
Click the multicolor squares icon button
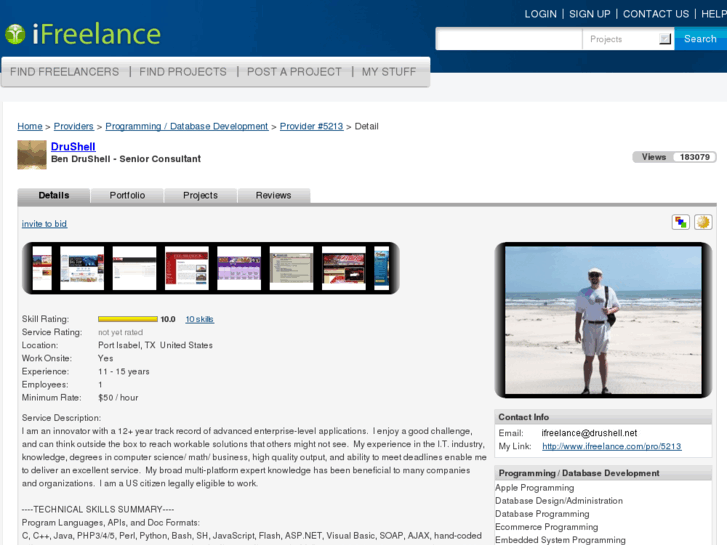(x=681, y=222)
